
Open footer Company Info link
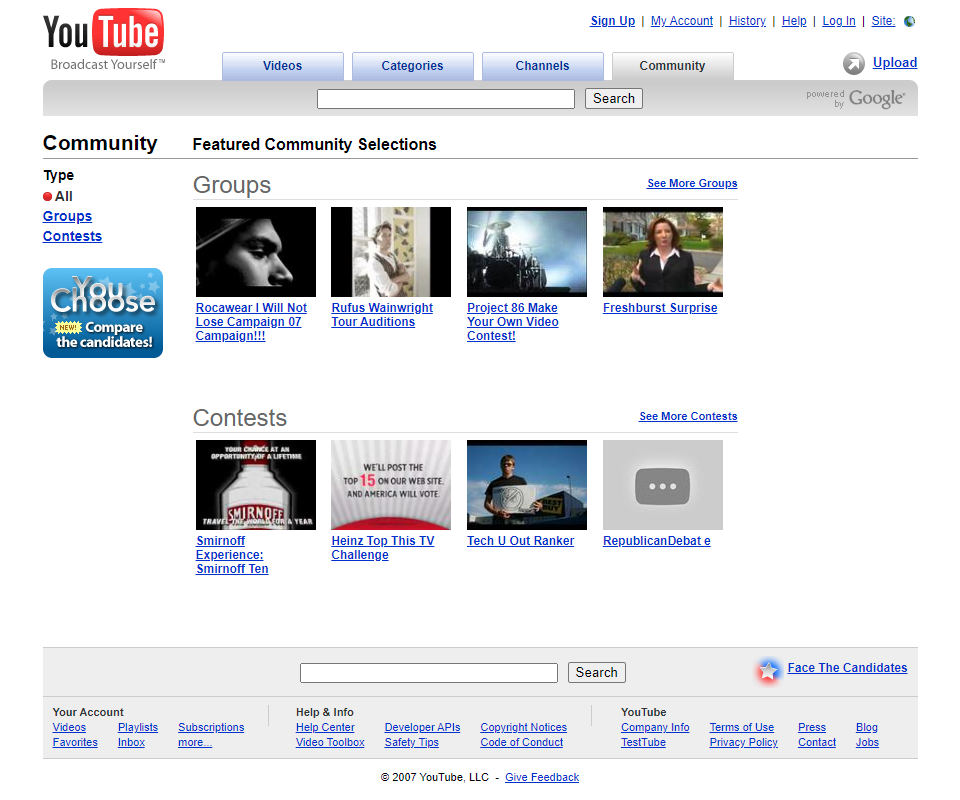tap(655, 727)
